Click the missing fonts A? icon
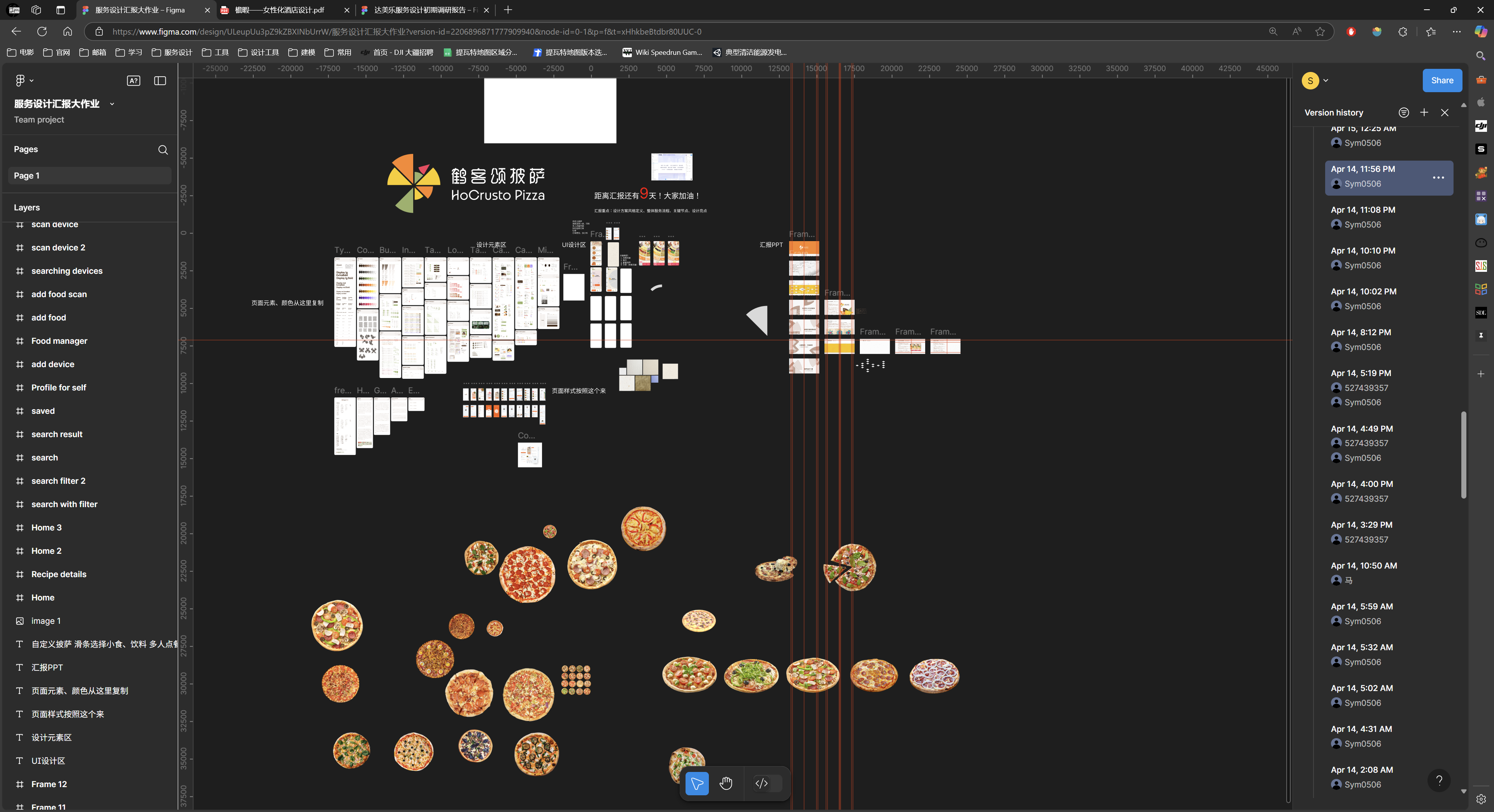This screenshot has width=1494, height=812. pos(133,80)
